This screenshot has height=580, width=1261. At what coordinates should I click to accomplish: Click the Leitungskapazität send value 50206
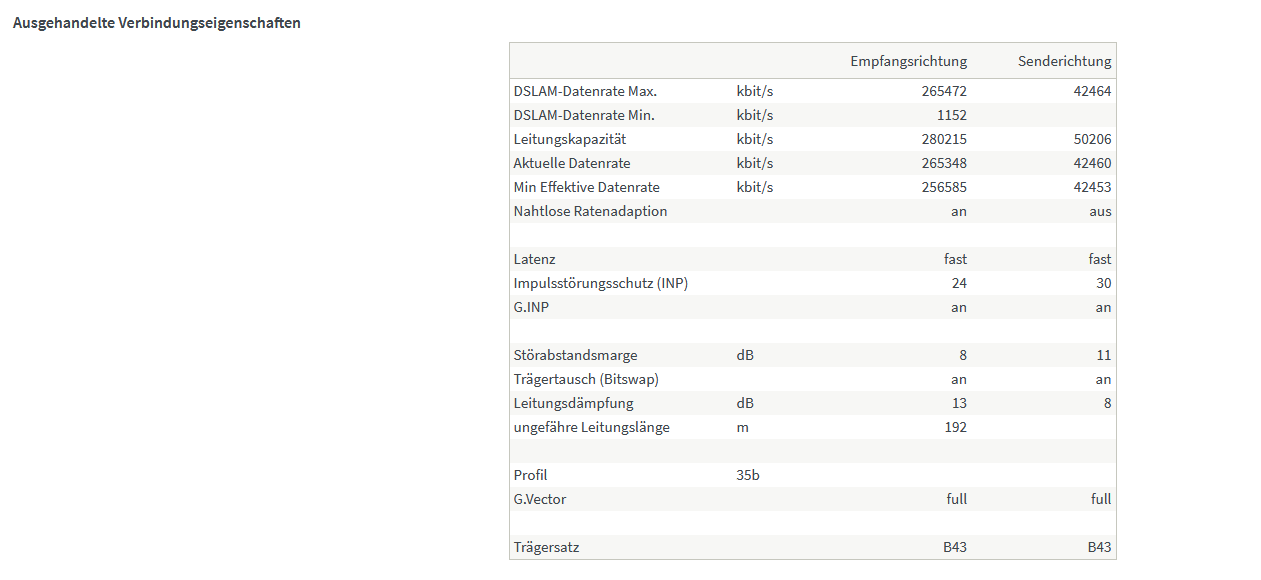pos(1091,139)
